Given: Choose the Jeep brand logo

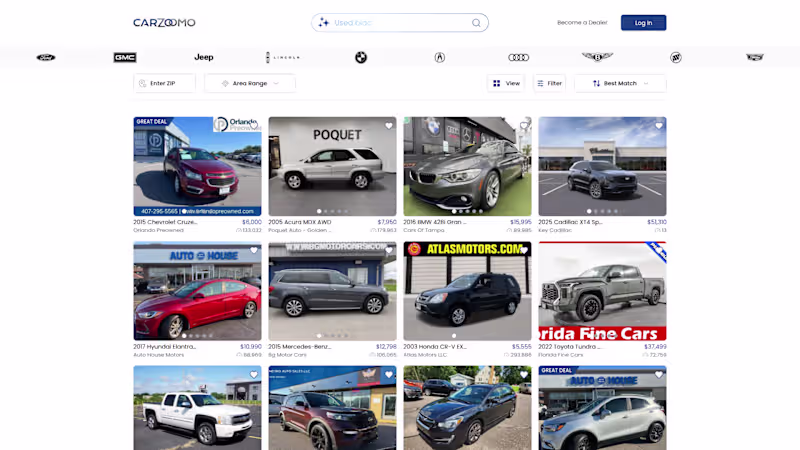Looking at the screenshot, I should pos(204,57).
